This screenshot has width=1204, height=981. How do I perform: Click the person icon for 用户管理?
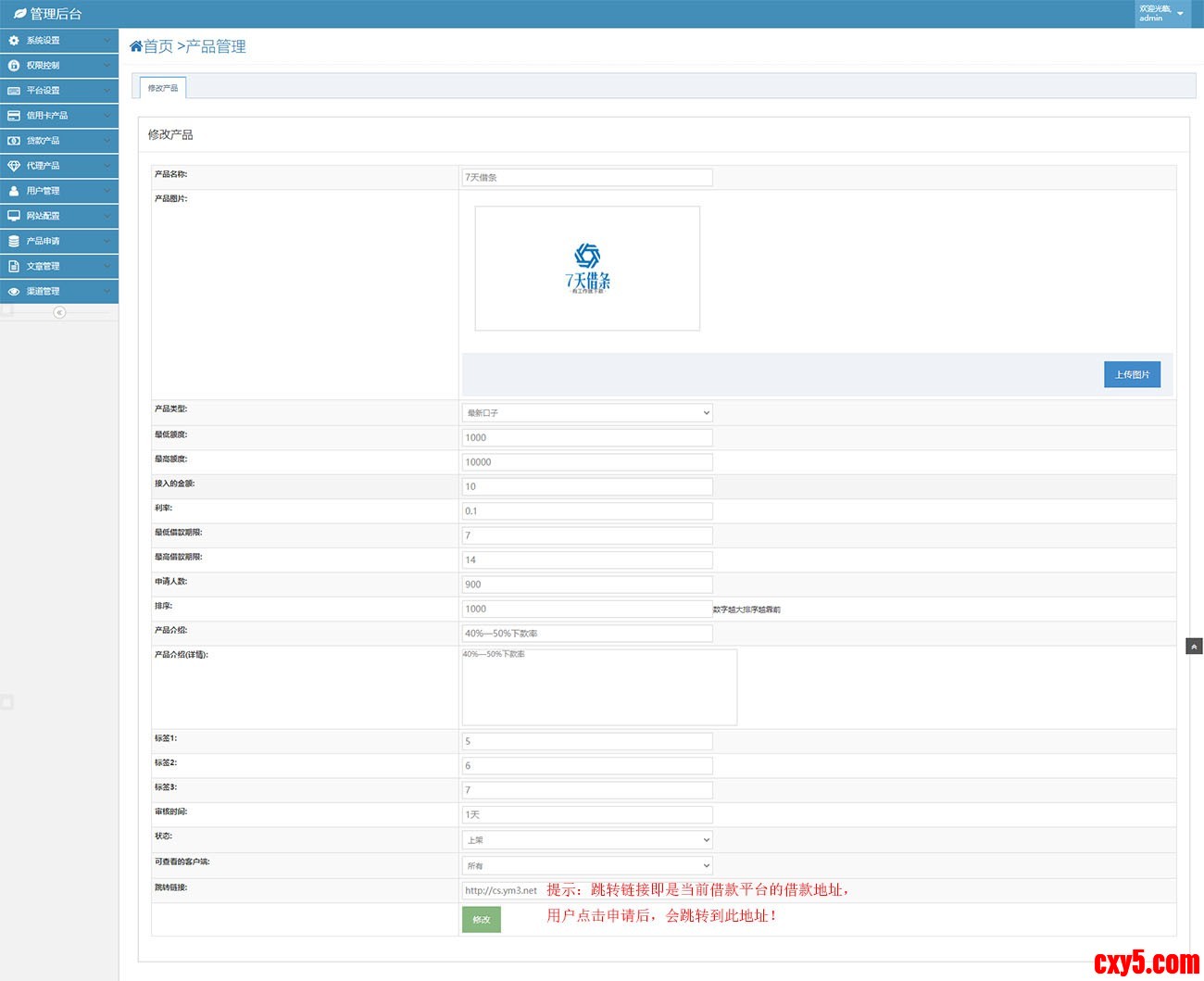(14, 191)
